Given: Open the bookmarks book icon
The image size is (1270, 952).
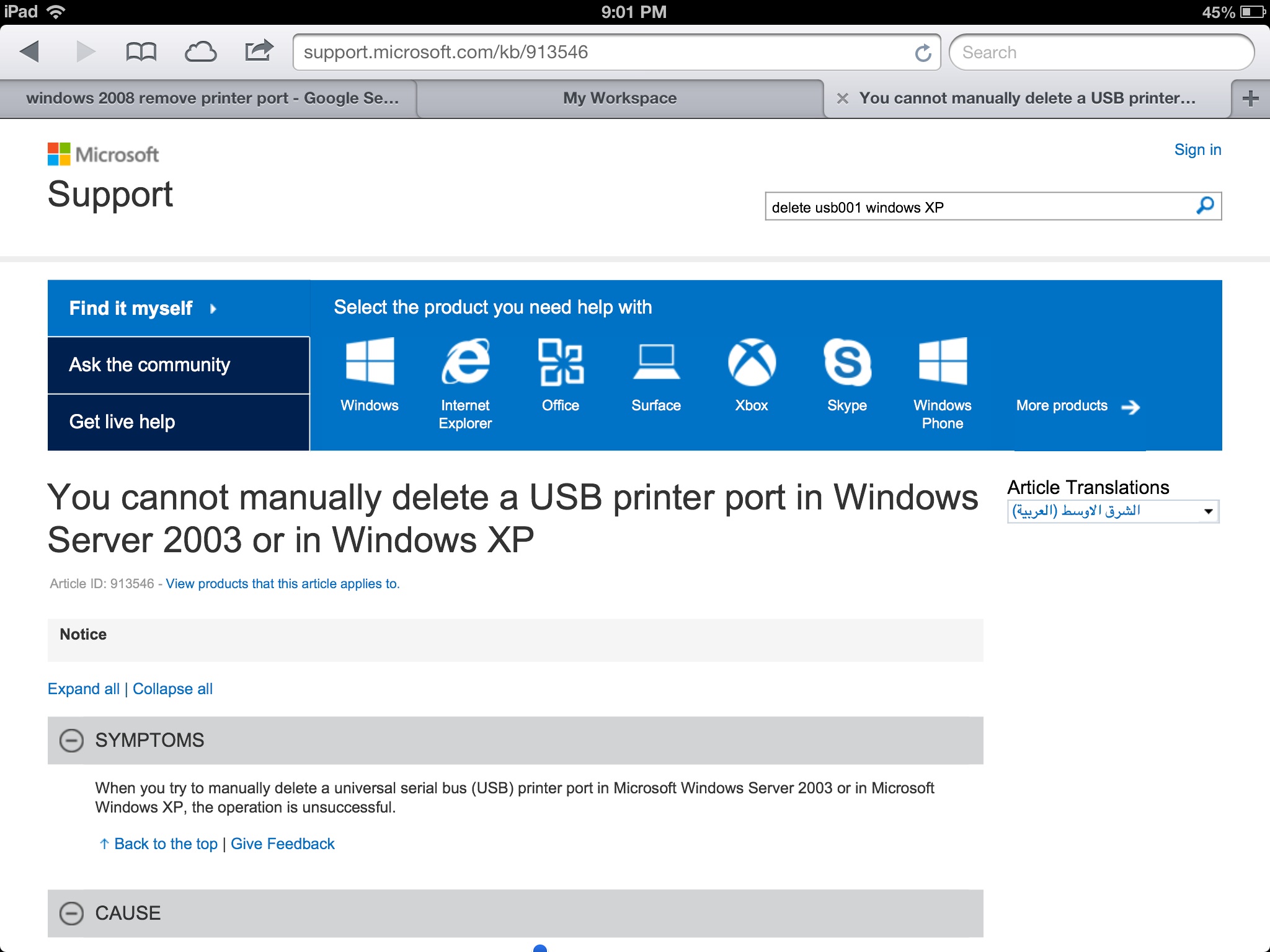Looking at the screenshot, I should 141,52.
